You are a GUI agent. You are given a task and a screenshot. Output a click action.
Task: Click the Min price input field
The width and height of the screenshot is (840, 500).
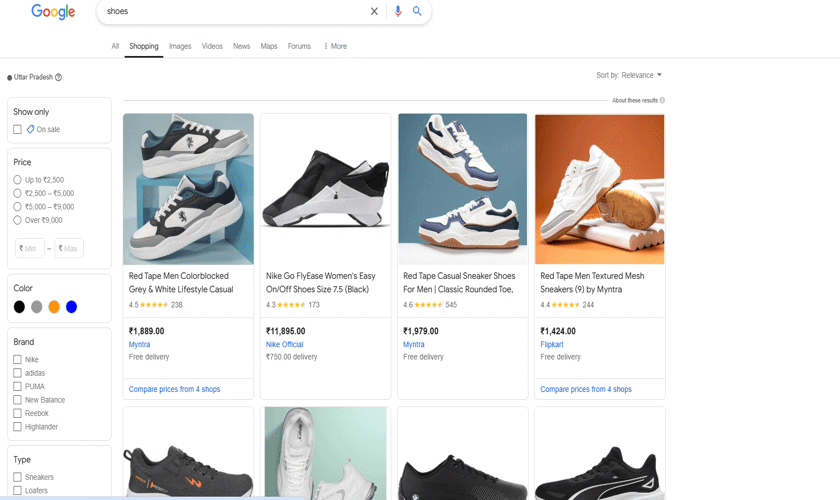click(30, 248)
